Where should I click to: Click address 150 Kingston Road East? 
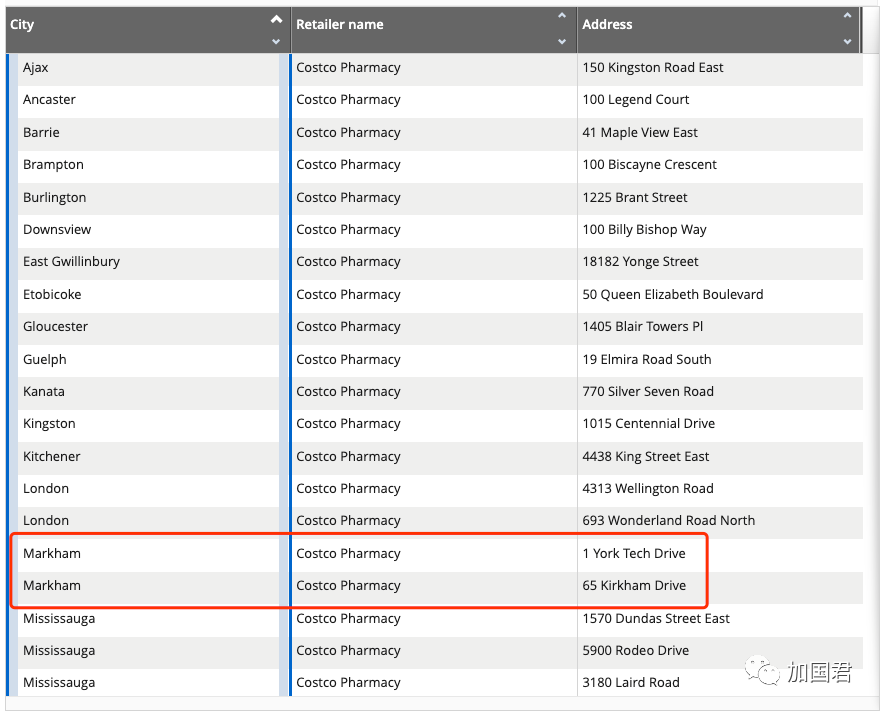pyautogui.click(x=653, y=67)
